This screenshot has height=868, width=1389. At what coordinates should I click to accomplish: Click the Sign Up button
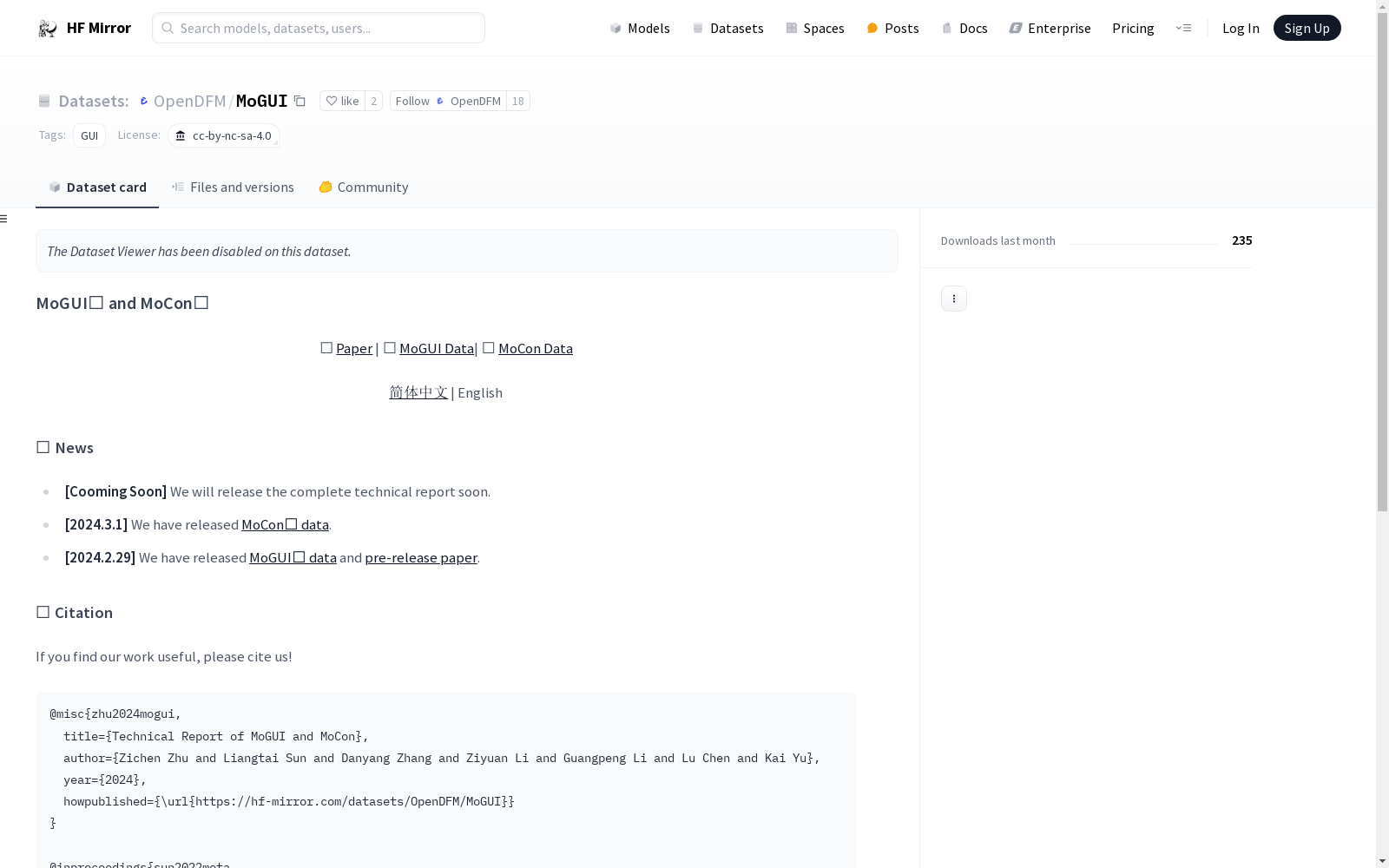(1307, 28)
